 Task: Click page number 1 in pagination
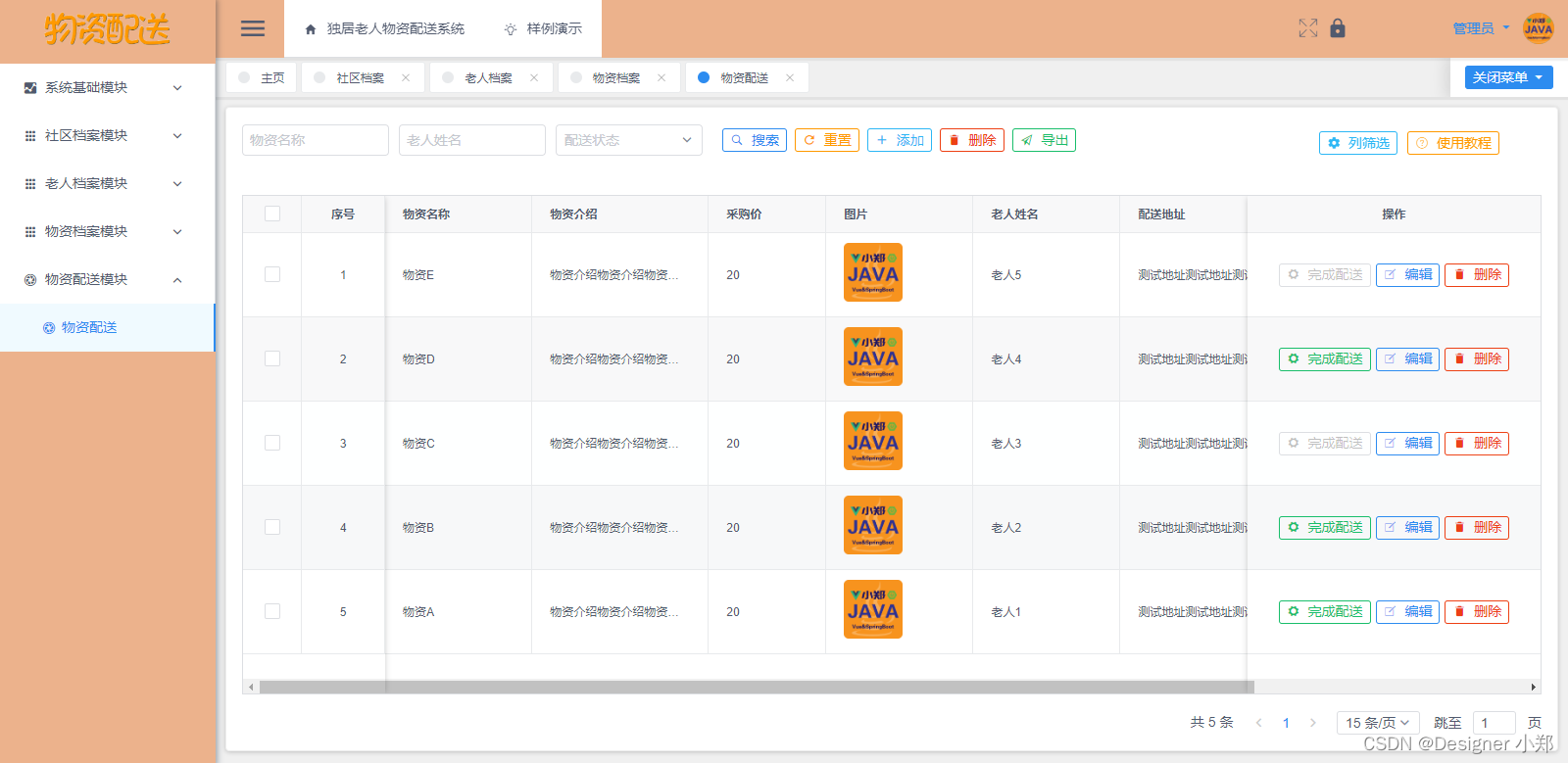click(x=1286, y=723)
